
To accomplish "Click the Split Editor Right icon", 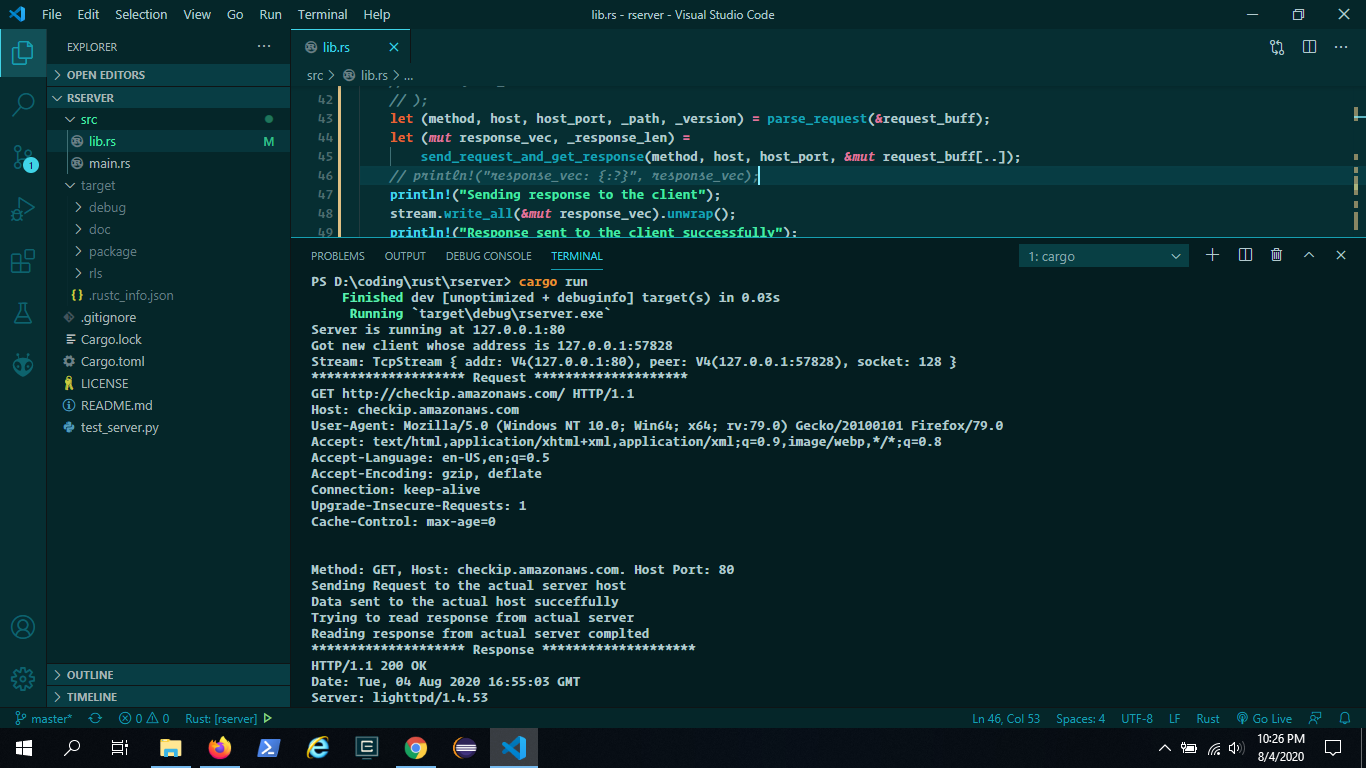I will pos(1309,47).
